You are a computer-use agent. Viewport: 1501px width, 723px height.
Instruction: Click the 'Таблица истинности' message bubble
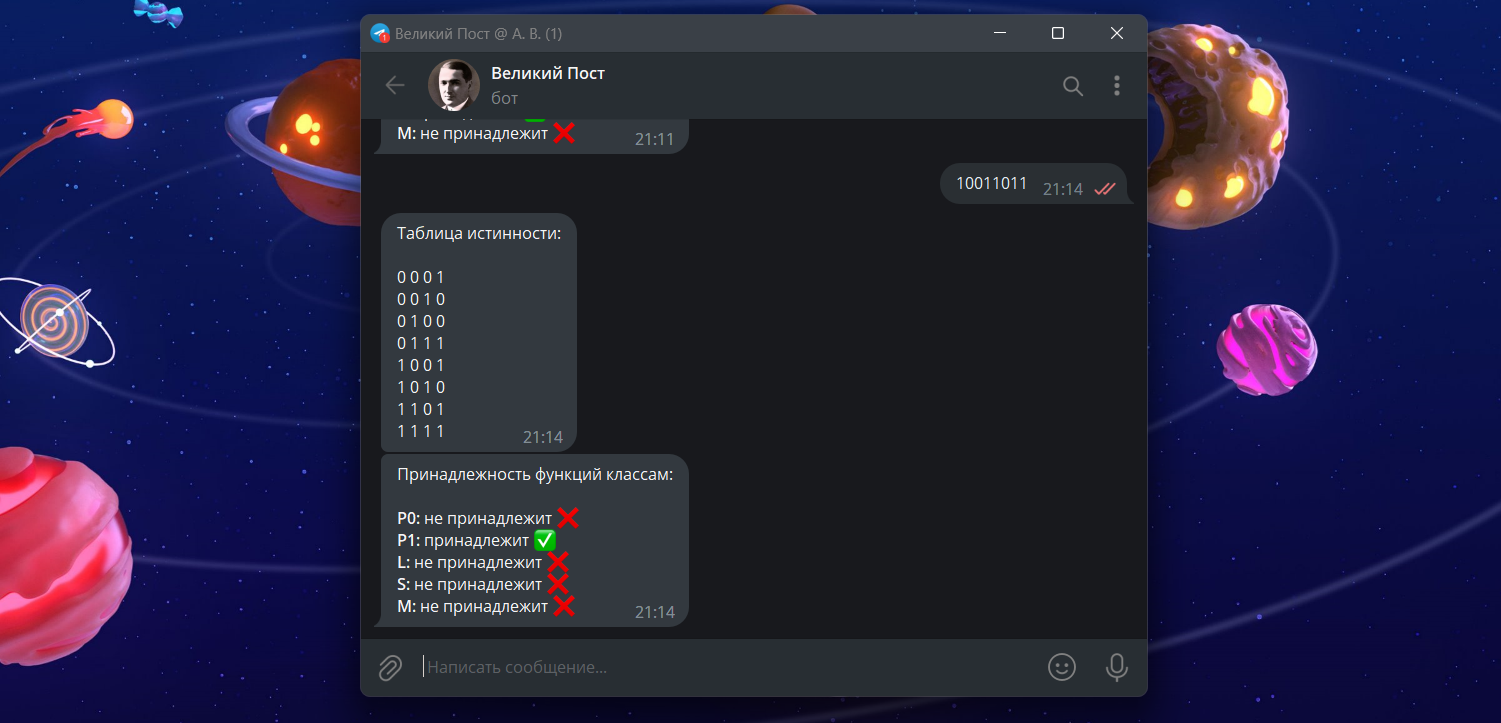479,332
